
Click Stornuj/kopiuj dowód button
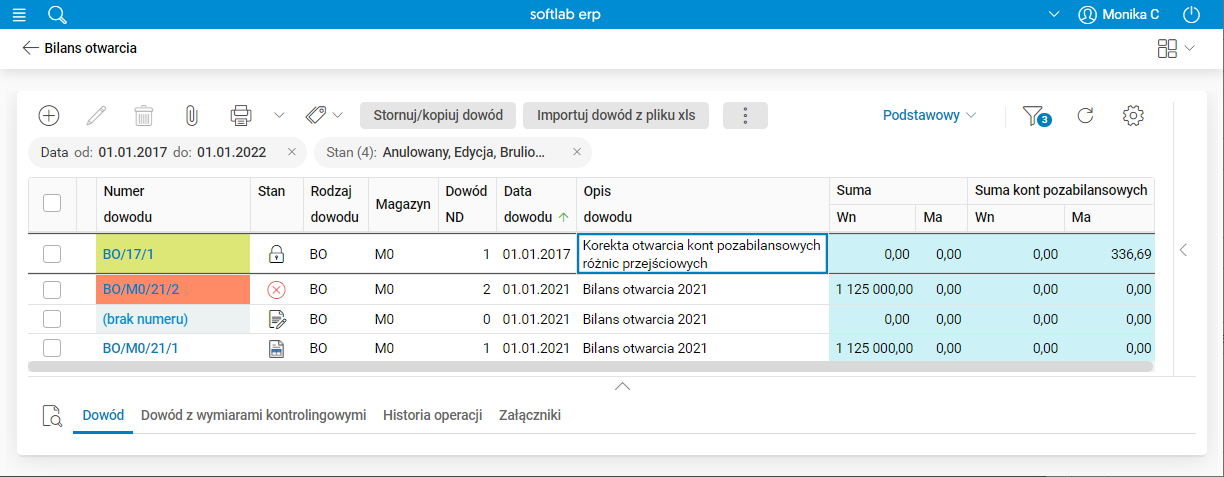438,115
